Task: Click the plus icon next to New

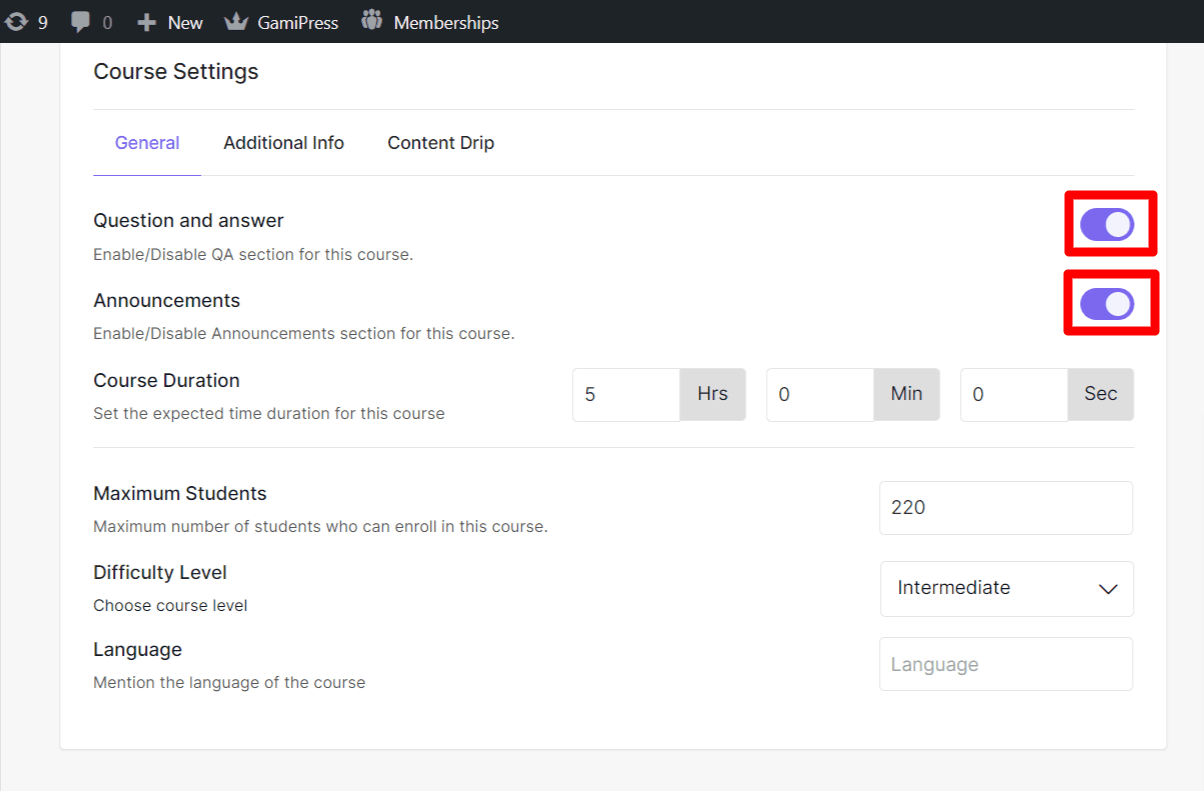Action: (x=147, y=21)
